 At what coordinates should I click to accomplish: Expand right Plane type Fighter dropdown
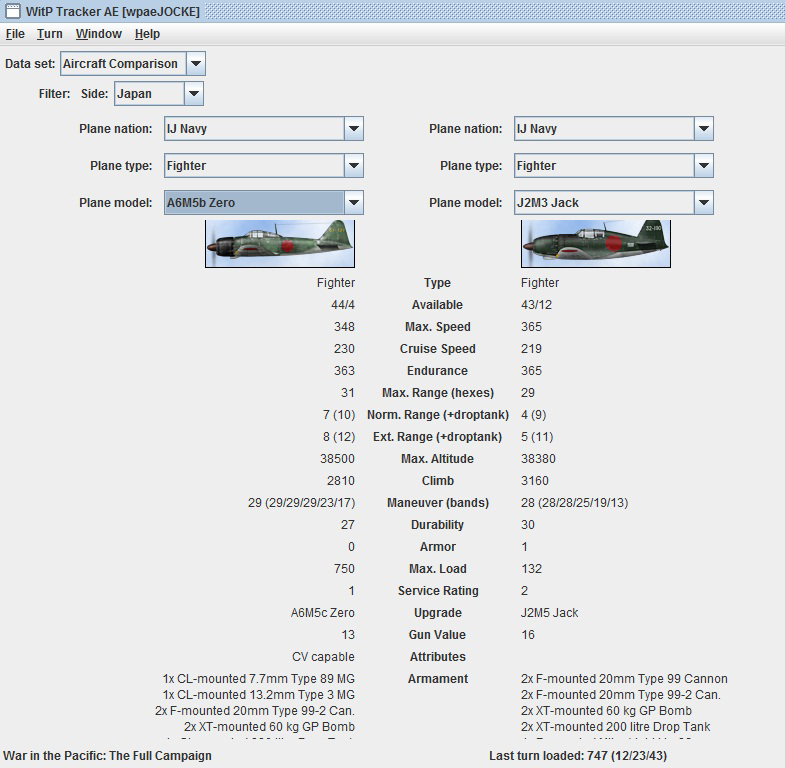tap(703, 166)
